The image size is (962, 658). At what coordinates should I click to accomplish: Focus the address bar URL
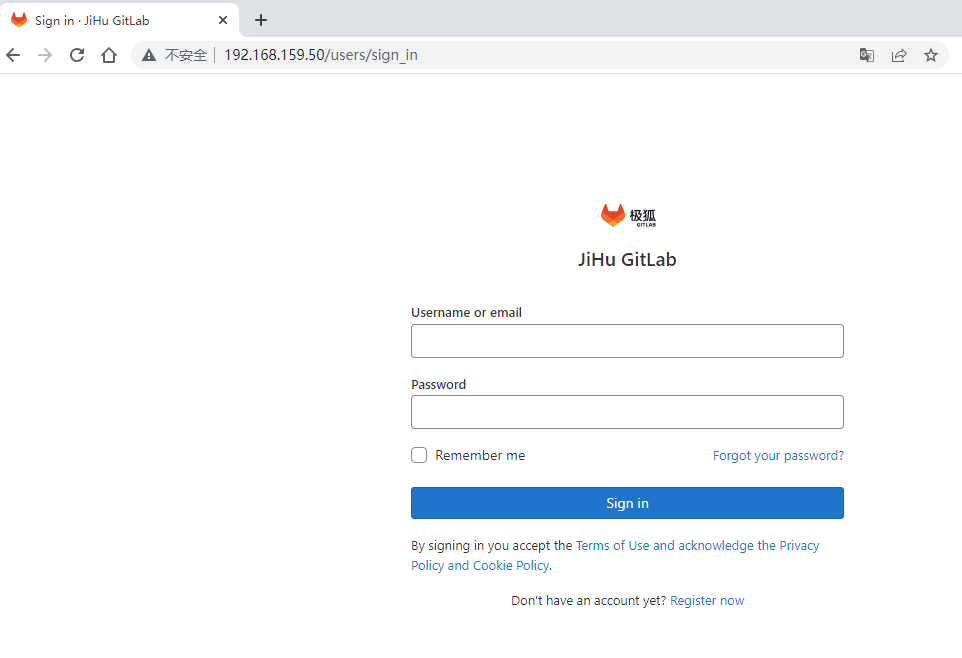click(321, 55)
